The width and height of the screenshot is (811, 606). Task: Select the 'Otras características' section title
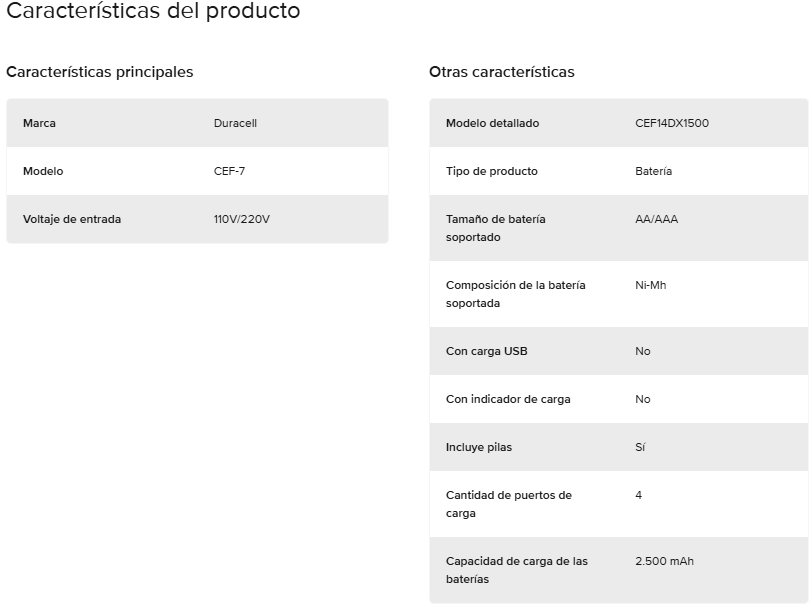pyautogui.click(x=502, y=72)
